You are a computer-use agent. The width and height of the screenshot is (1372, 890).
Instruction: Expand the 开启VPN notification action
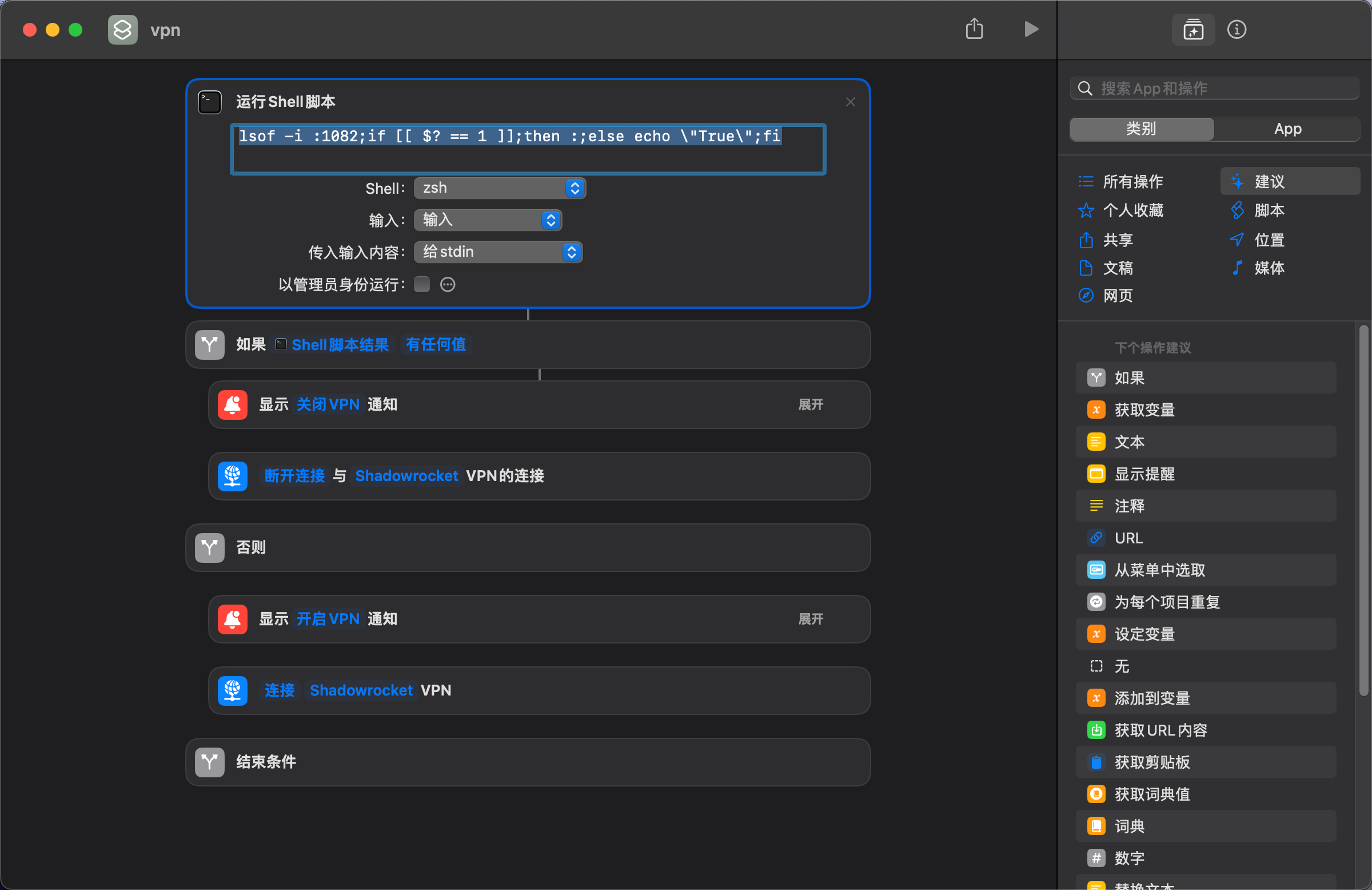coord(811,619)
